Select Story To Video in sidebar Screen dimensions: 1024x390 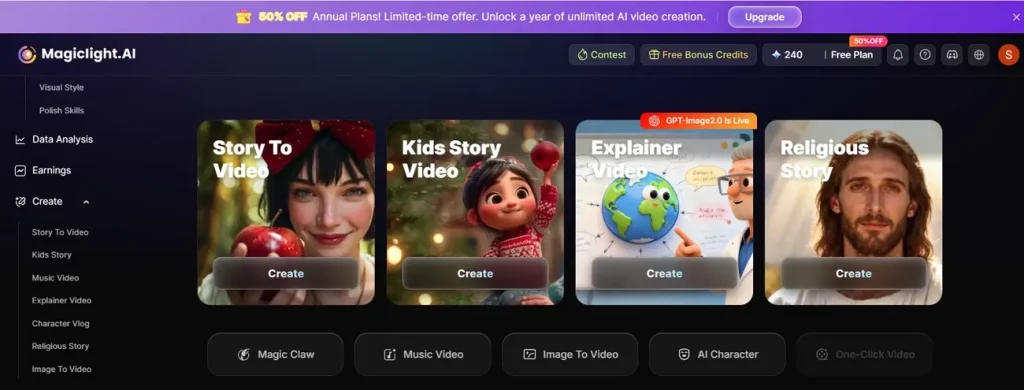[x=60, y=232]
